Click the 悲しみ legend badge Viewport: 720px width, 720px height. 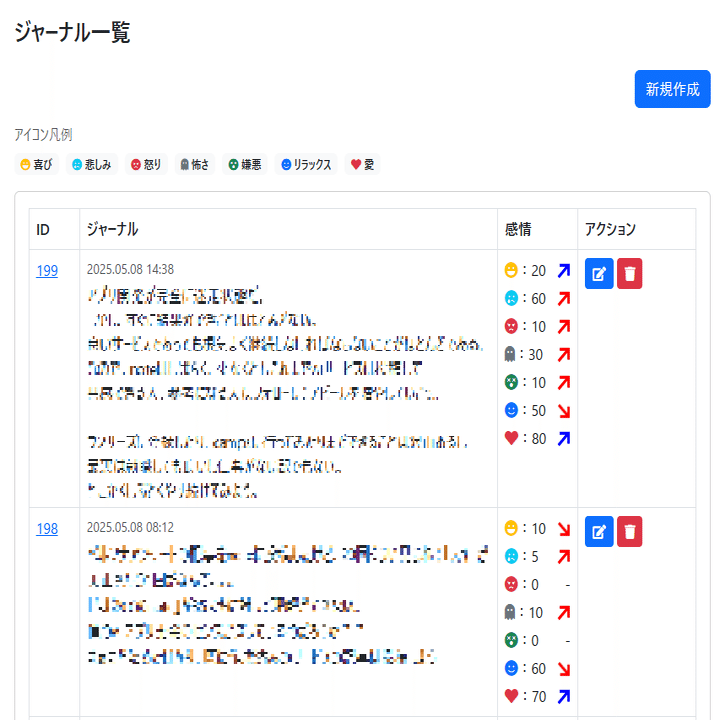(92, 164)
